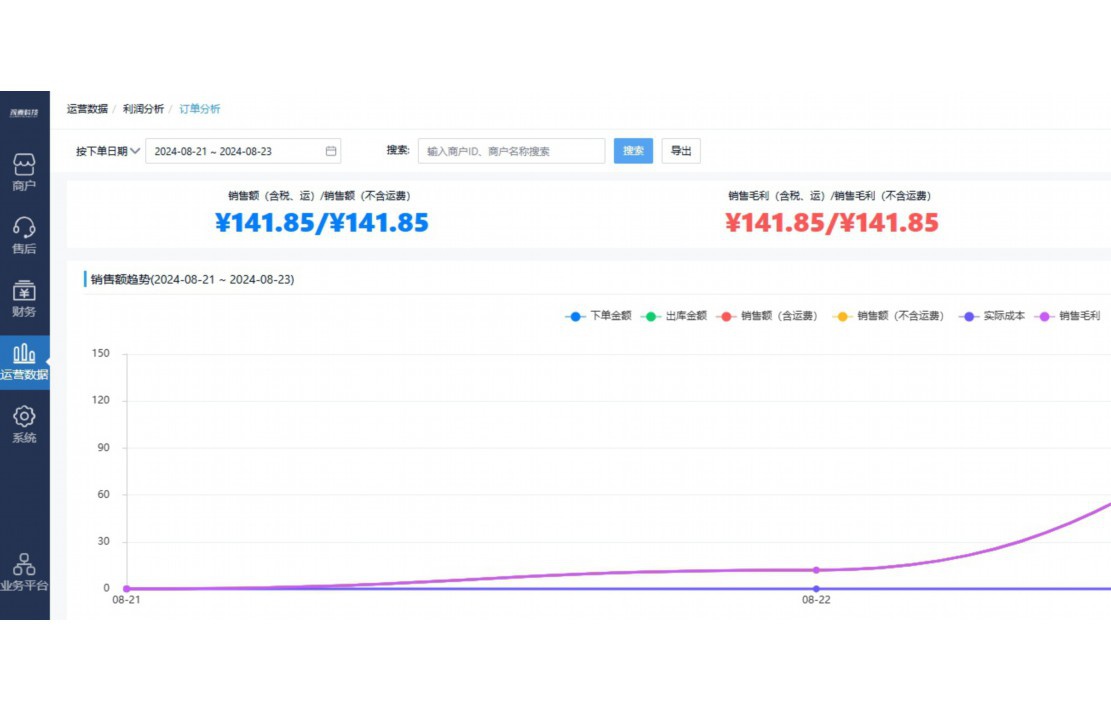Click the 导出 export button
1111x711 pixels.
[680, 150]
